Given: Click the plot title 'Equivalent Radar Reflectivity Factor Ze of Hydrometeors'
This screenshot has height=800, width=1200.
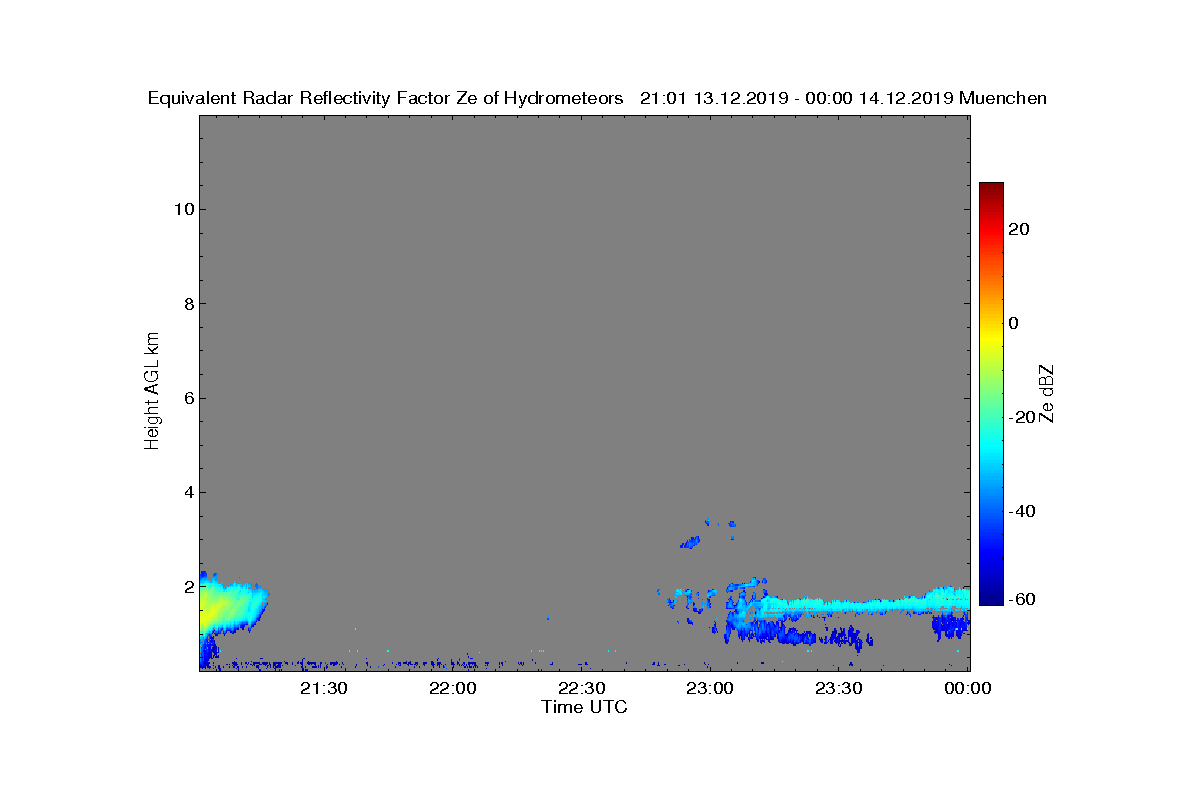Looking at the screenshot, I should (386, 98).
